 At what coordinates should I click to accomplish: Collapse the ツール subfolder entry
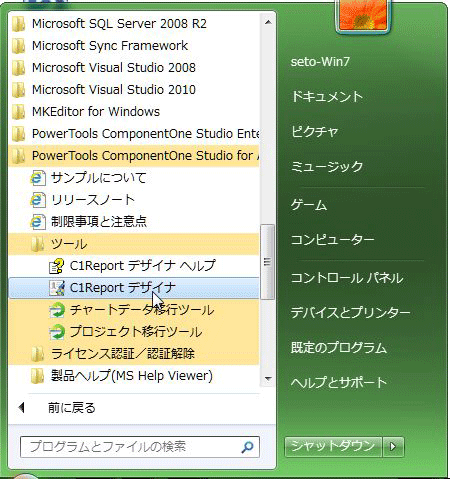point(134,244)
